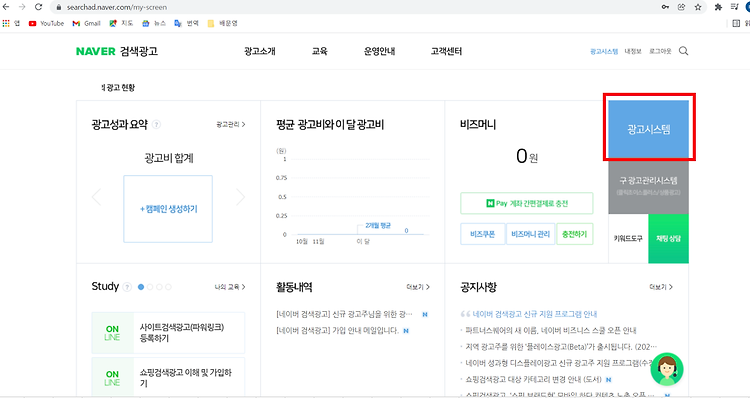The height and width of the screenshot is (398, 750).
Task: Open the 교육 menu
Action: 320,51
